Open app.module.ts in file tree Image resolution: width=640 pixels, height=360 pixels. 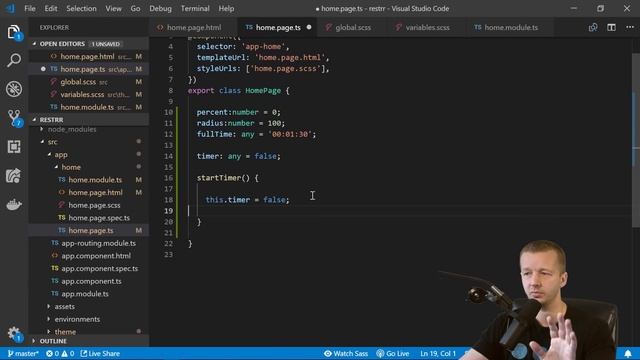tap(89, 294)
